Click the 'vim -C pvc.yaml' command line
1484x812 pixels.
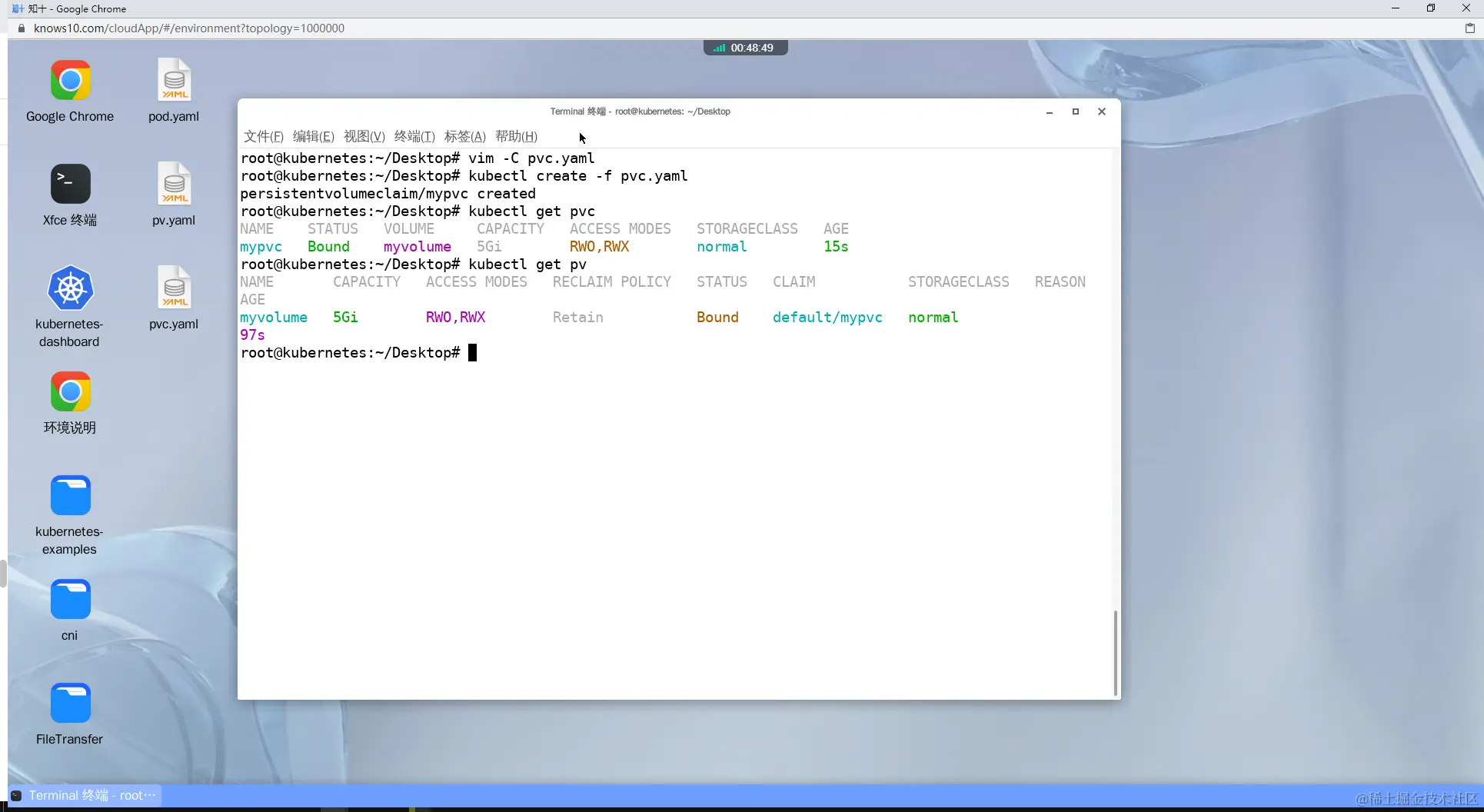[418, 158]
